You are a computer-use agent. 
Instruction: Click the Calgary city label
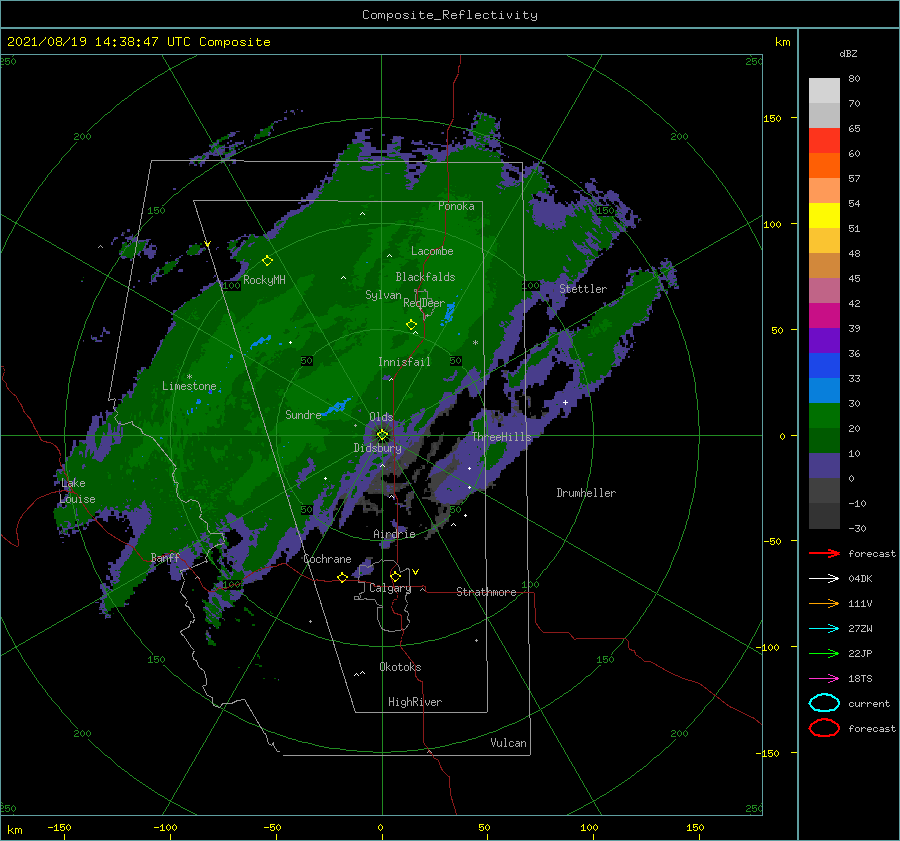pos(390,588)
